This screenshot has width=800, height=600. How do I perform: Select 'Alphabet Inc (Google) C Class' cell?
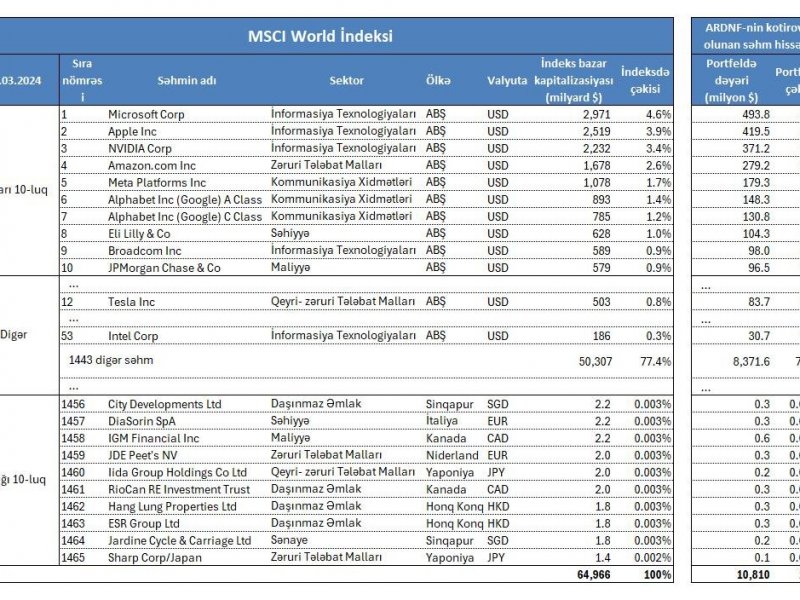coord(185,217)
